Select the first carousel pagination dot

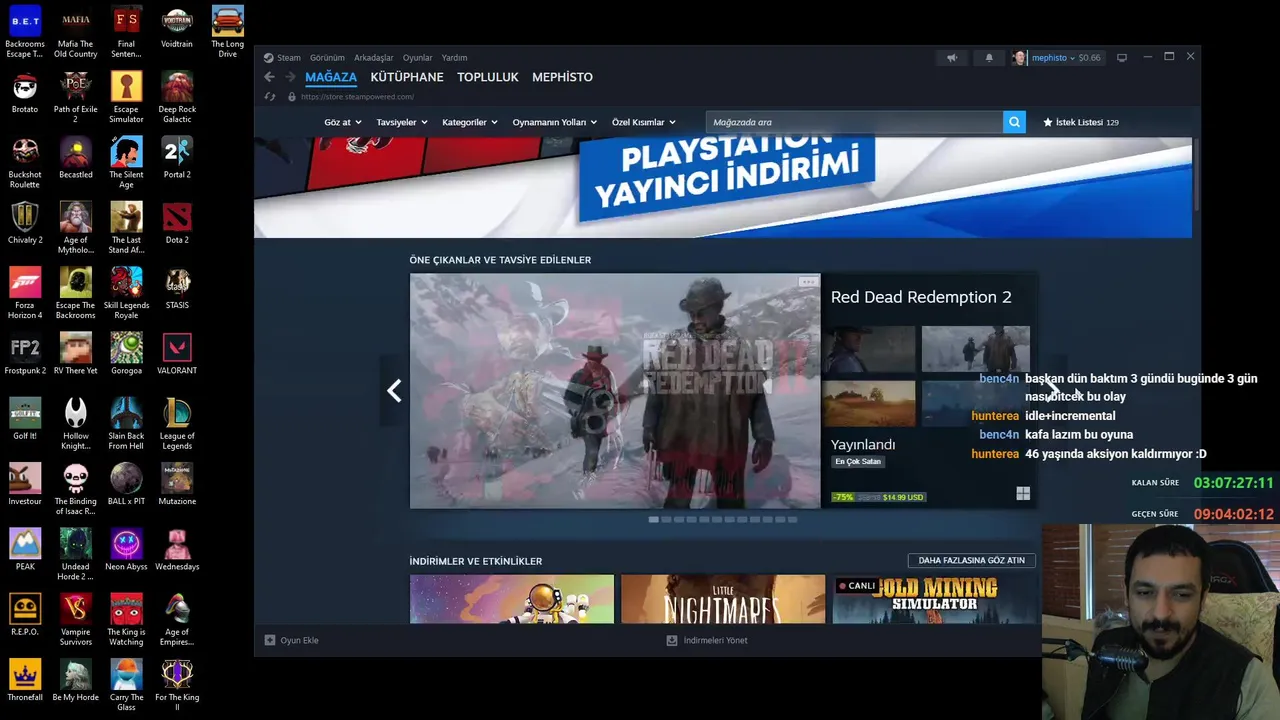[x=653, y=519]
